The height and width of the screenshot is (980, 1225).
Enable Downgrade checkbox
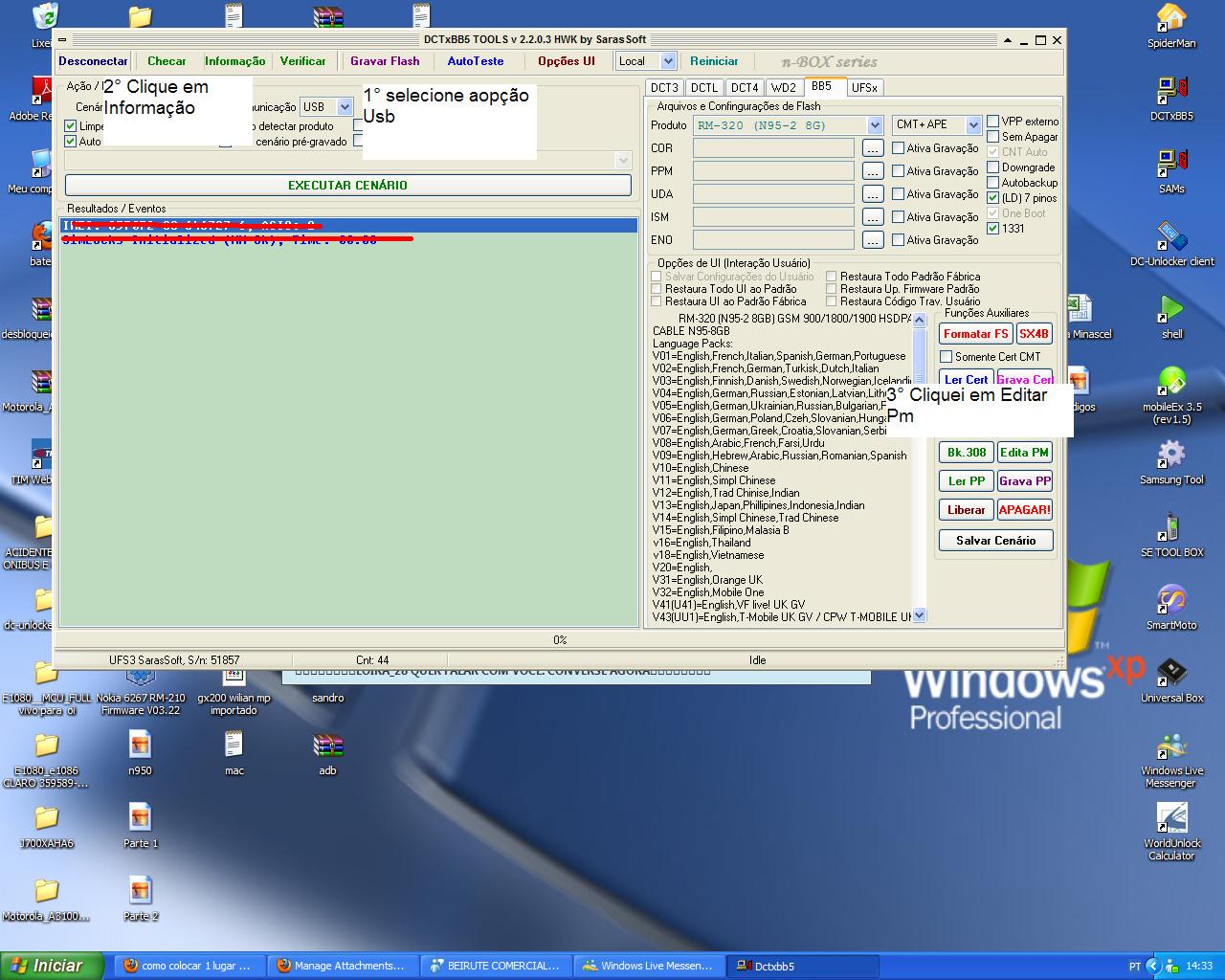click(993, 167)
